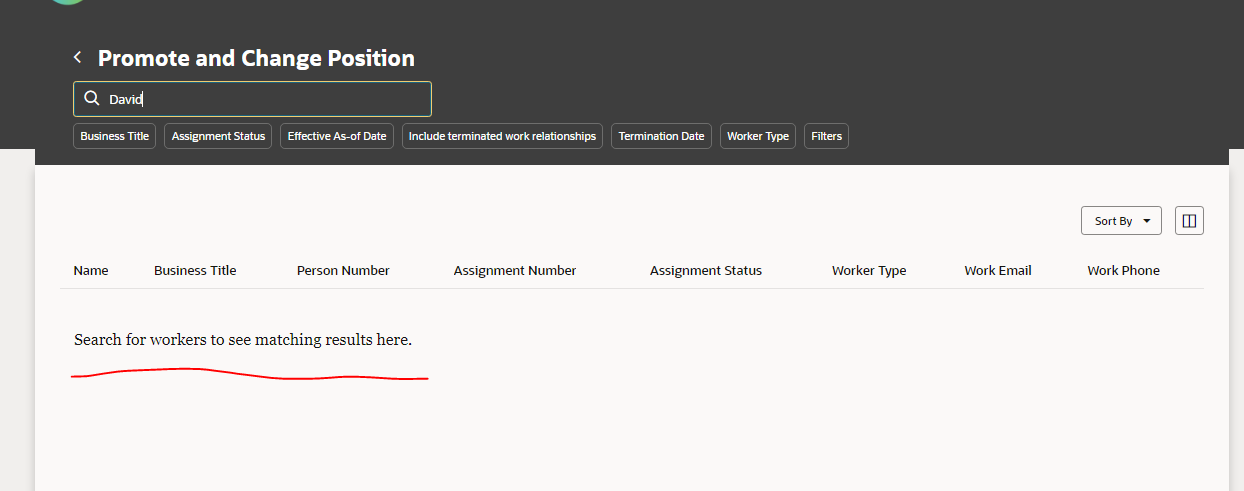
Task: Click the Assignment Status column header
Action: coord(706,271)
